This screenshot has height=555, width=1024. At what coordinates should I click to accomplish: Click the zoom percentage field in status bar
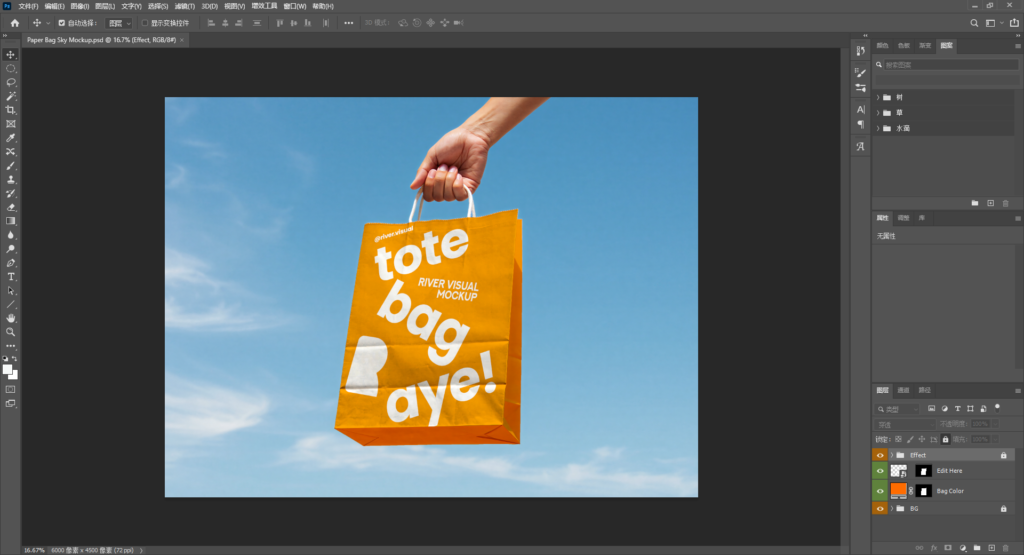click(34, 550)
